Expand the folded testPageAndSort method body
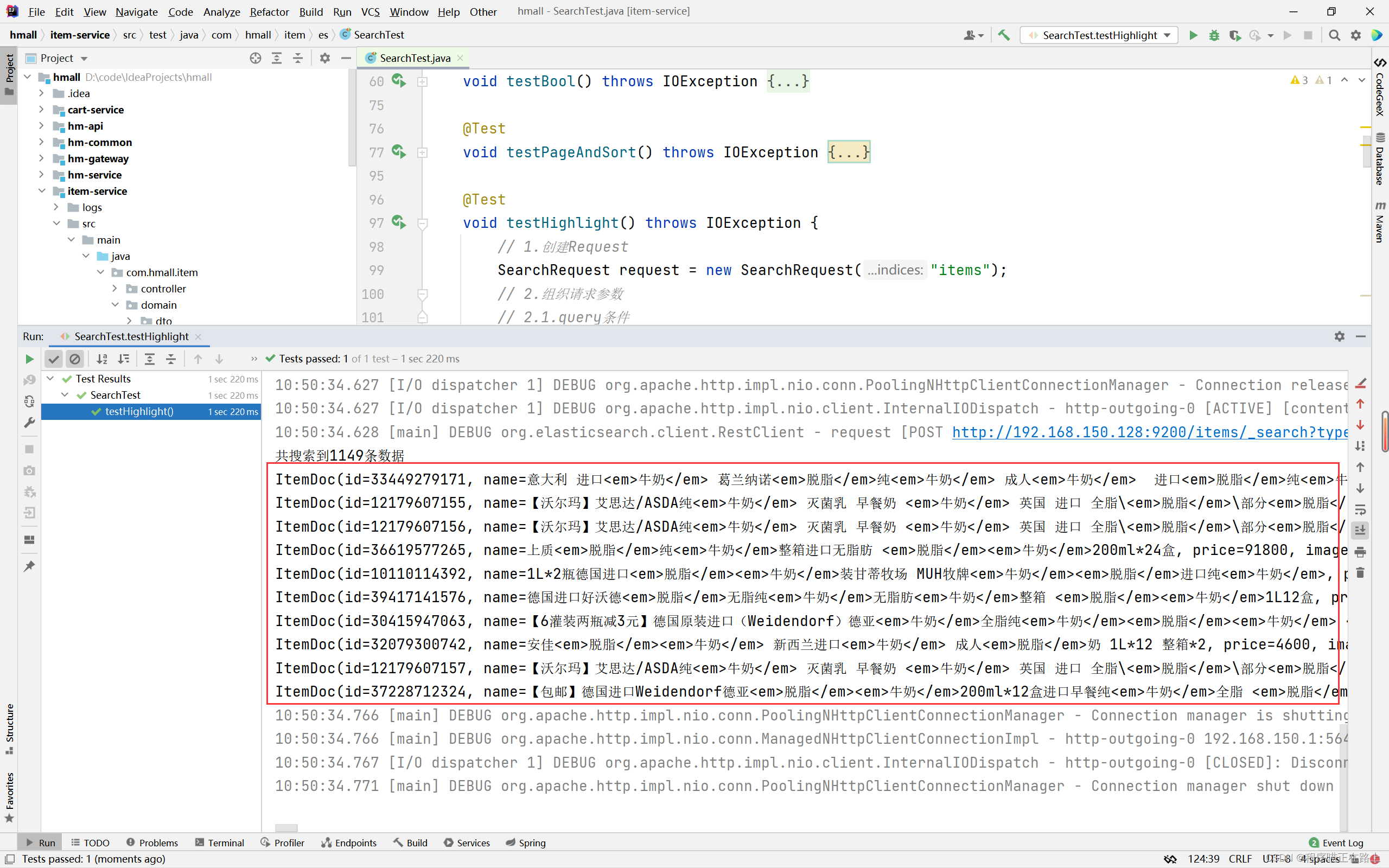 [x=849, y=152]
